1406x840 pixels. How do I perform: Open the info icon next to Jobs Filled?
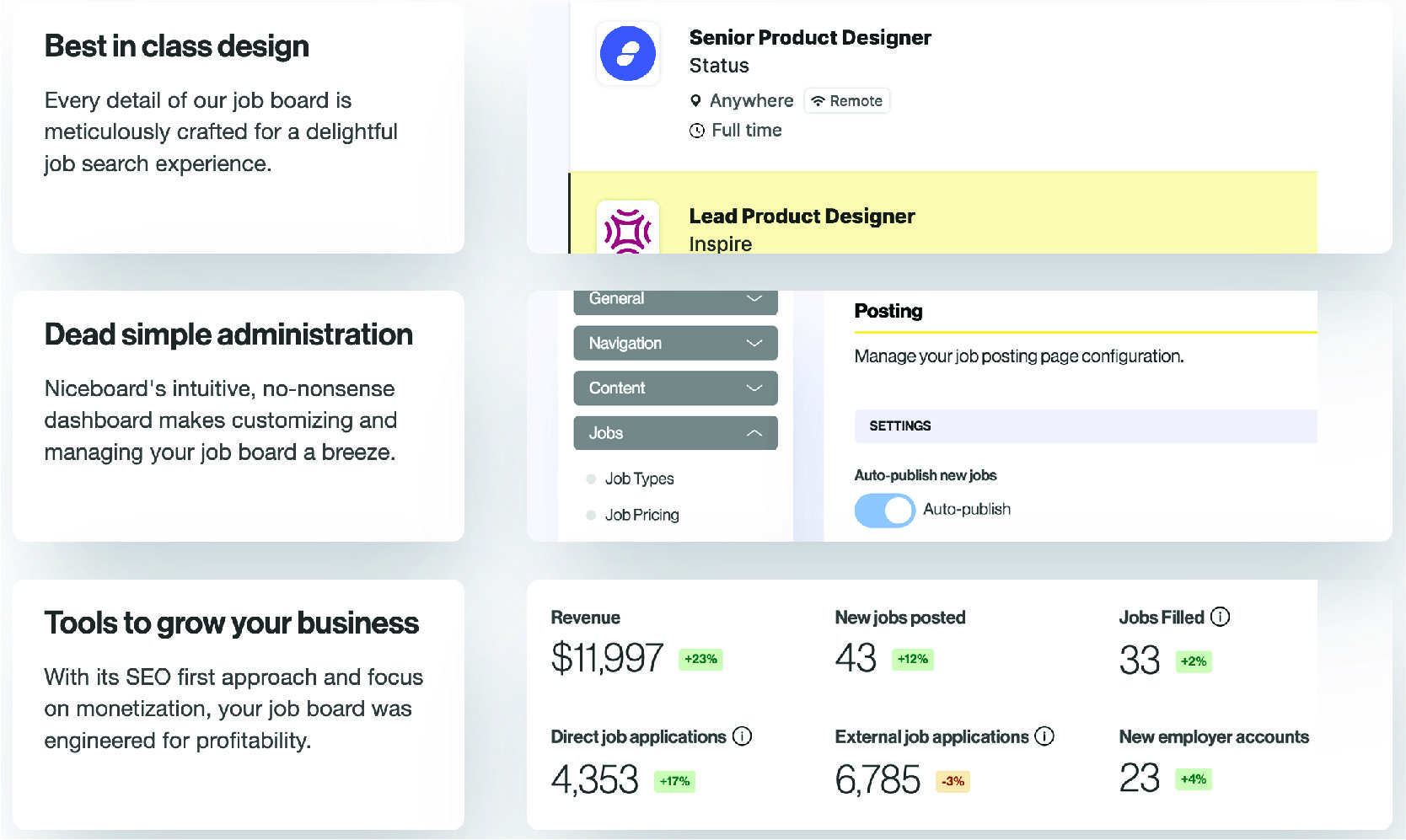1220,617
